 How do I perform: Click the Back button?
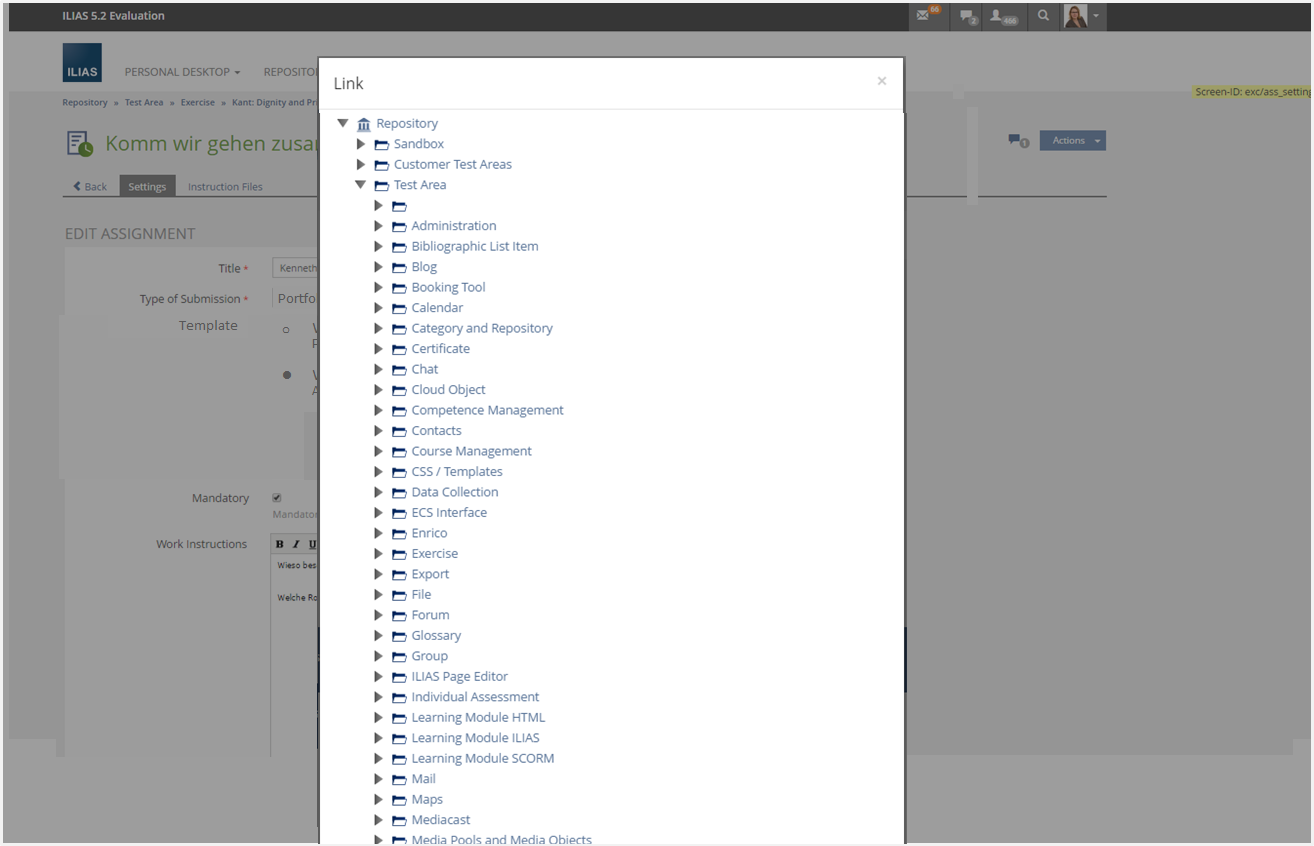pyautogui.click(x=90, y=187)
